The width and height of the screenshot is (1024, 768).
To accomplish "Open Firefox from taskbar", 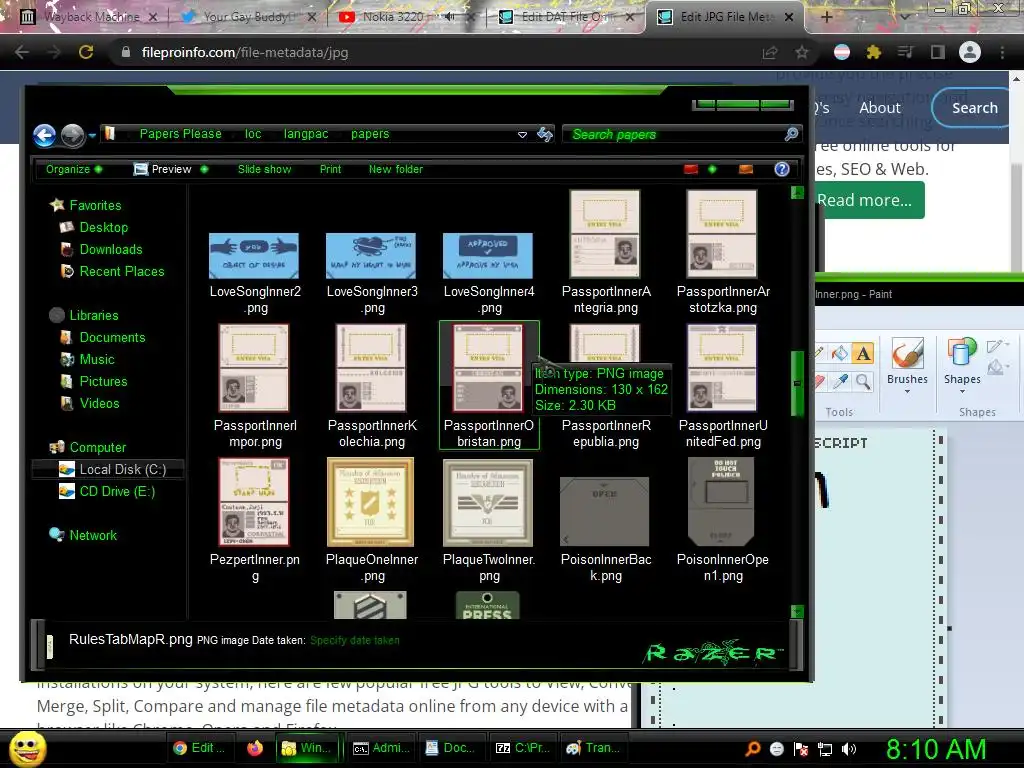I will coord(255,748).
